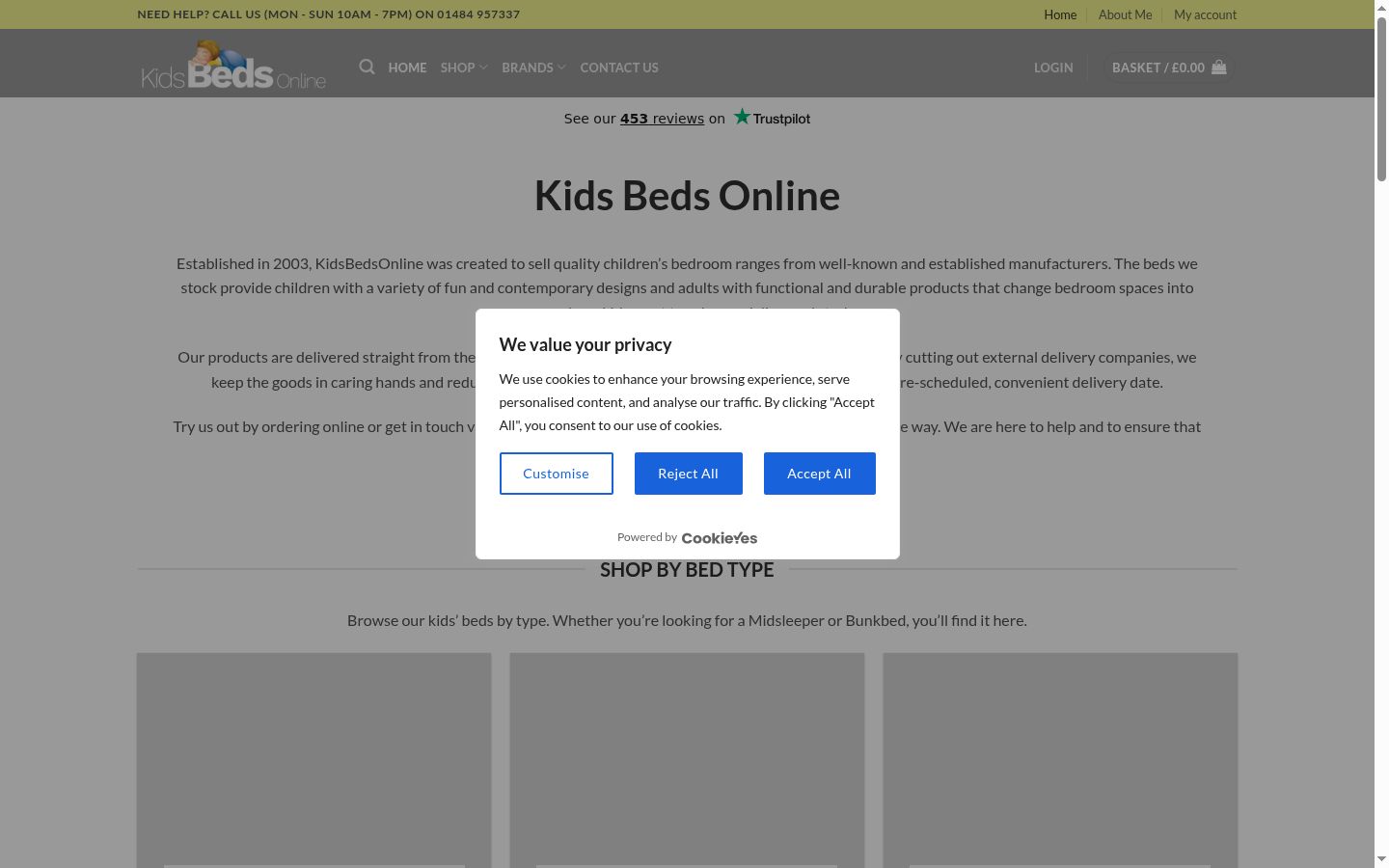
Task: Open Contact Us page
Action: (619, 68)
